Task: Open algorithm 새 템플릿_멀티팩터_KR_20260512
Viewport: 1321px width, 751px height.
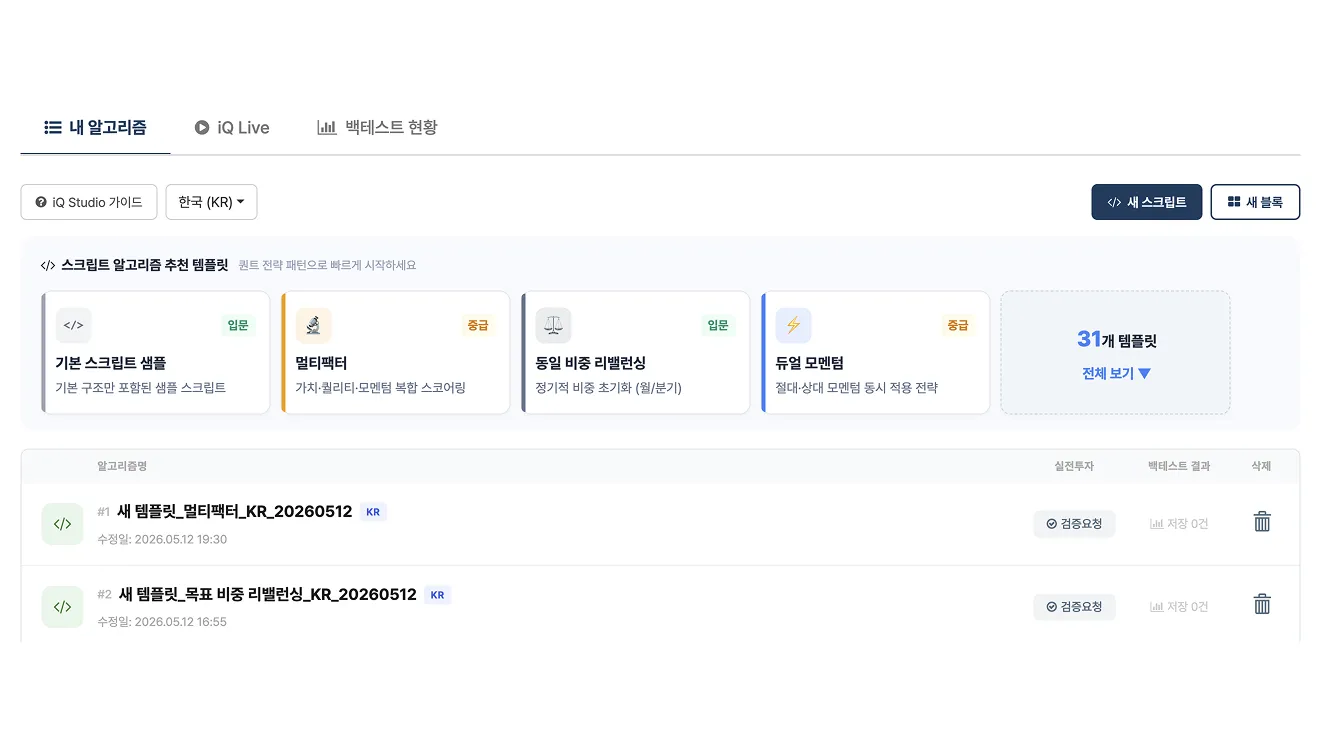Action: 235,512
